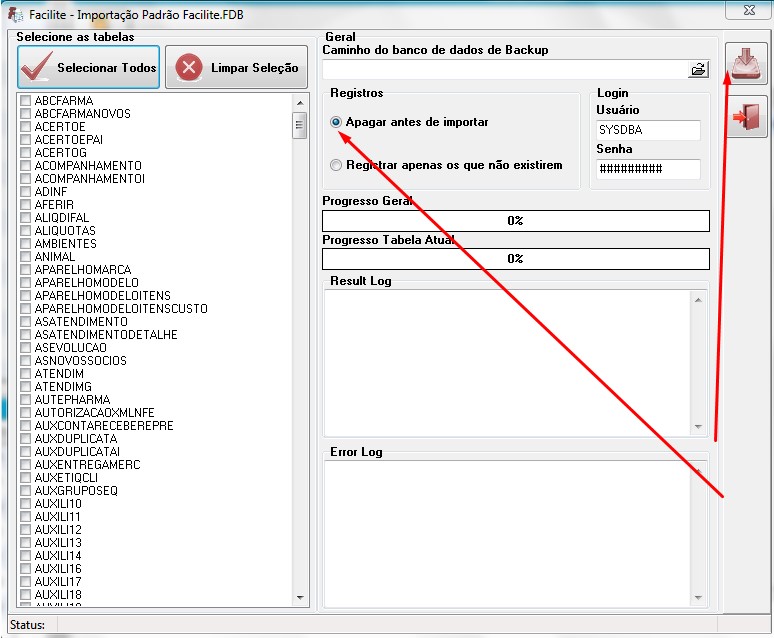Check the ABCFARMANOVOS table checkbox
Viewport: 774px width, 638px height.
click(25, 114)
